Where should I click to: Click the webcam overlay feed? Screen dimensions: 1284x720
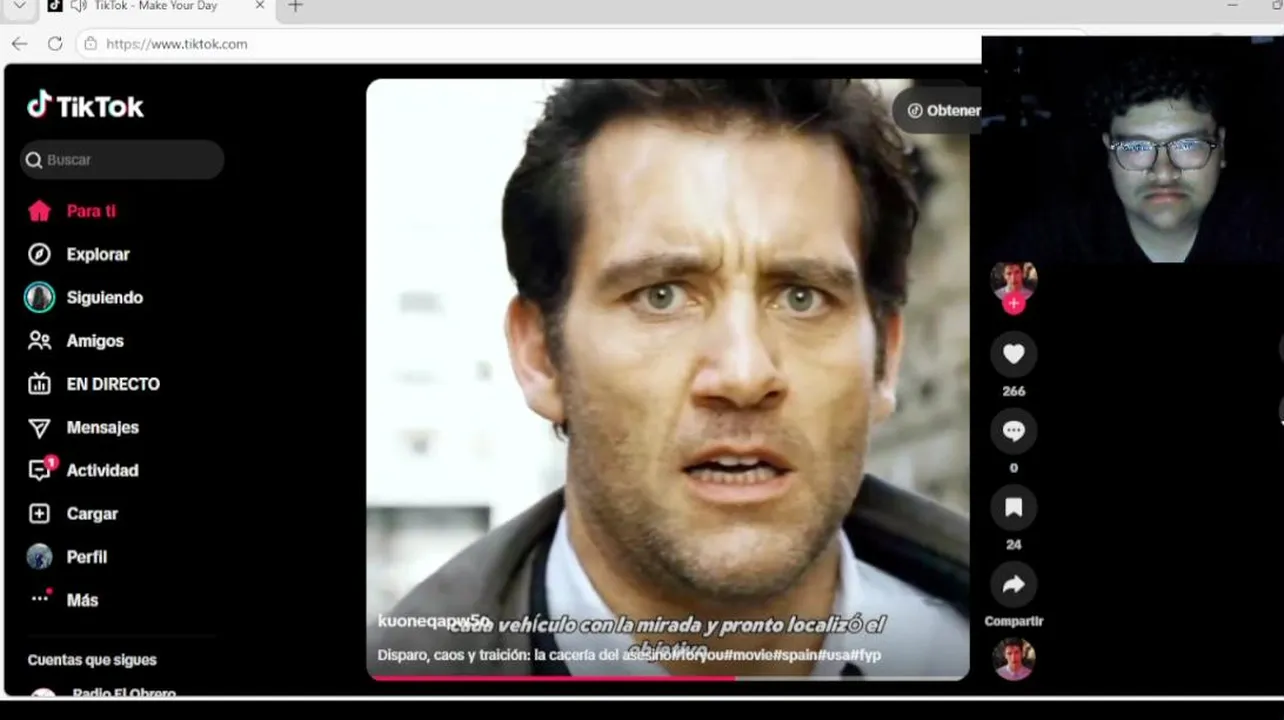point(1132,150)
